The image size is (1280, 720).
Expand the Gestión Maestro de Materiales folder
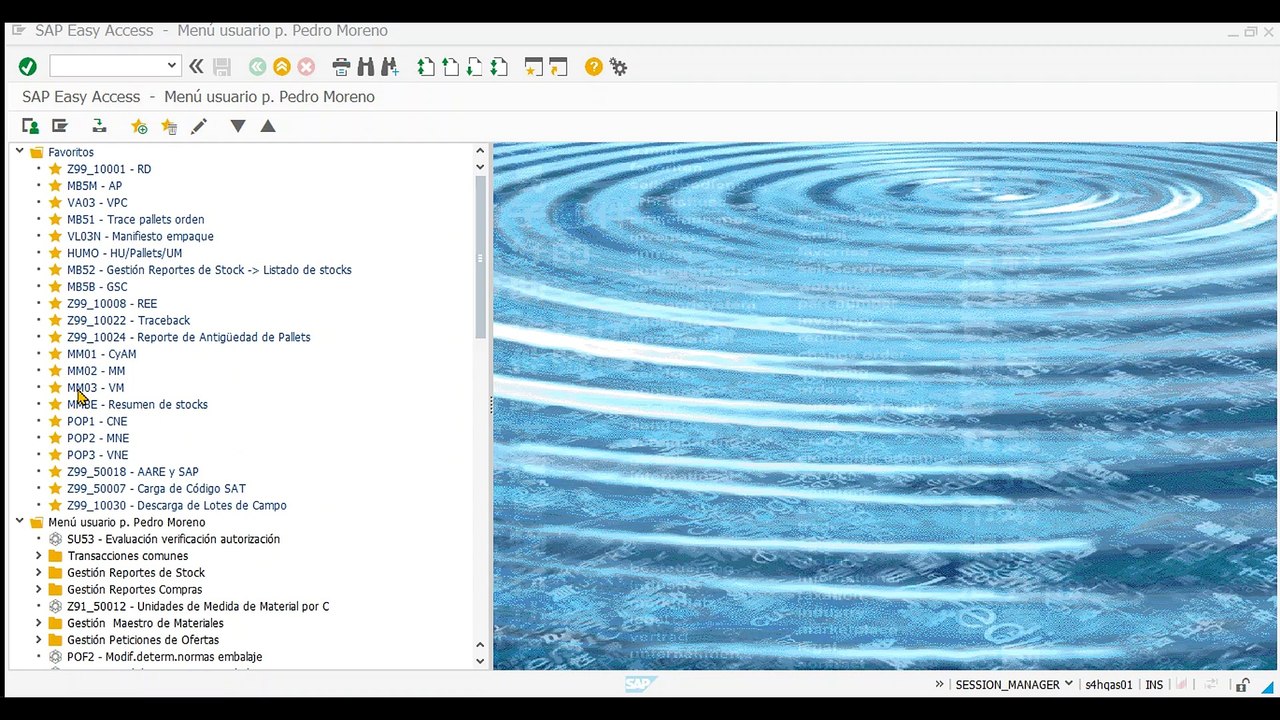(39, 623)
